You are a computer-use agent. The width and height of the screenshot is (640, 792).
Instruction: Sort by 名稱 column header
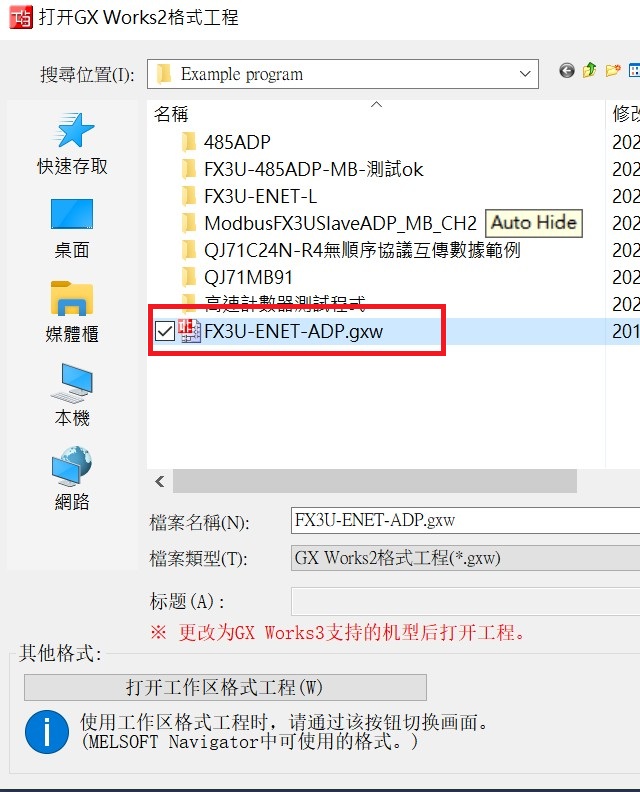click(171, 114)
